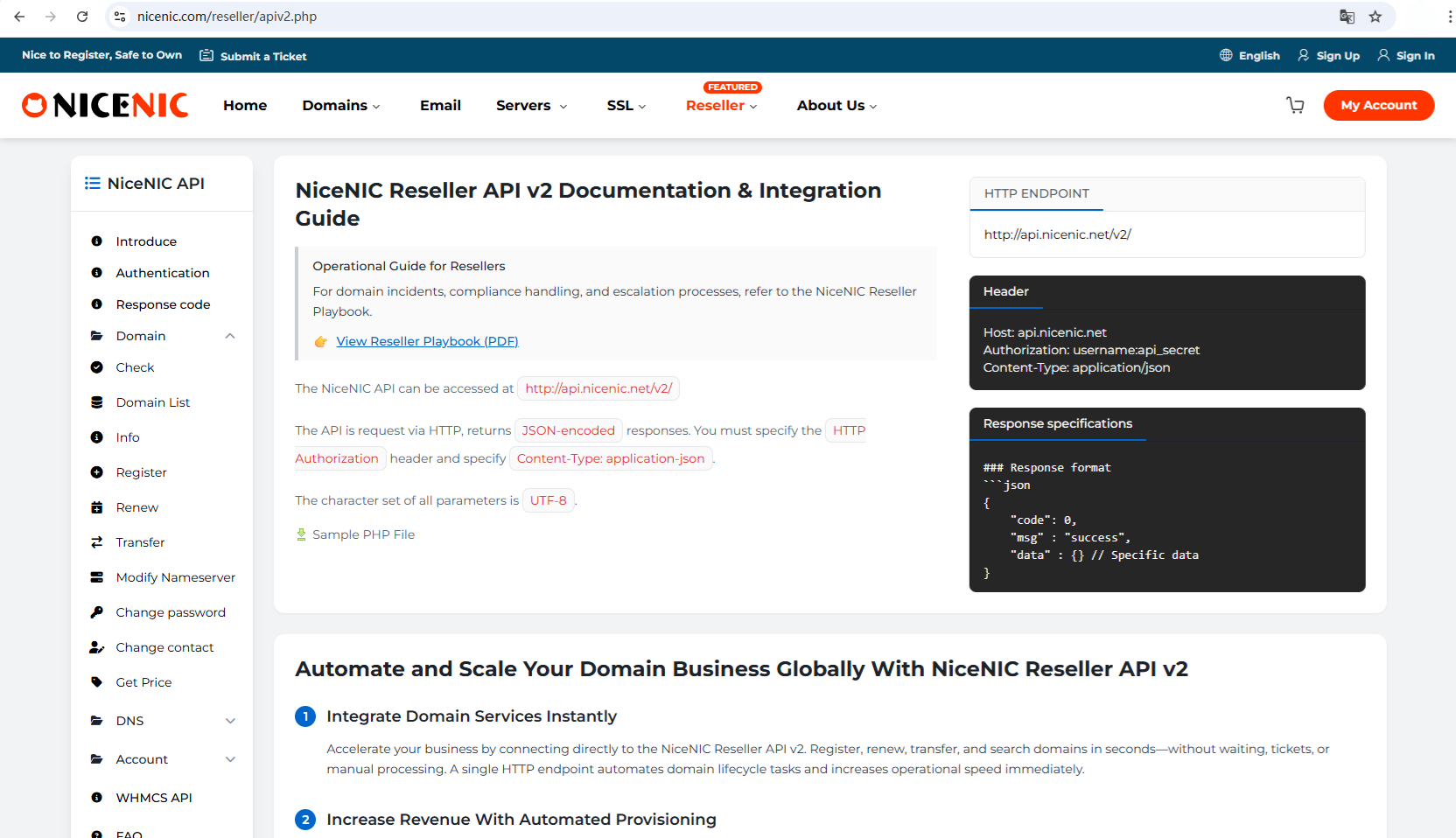This screenshot has width=1456, height=838.
Task: Click the My Account button
Action: tap(1378, 105)
